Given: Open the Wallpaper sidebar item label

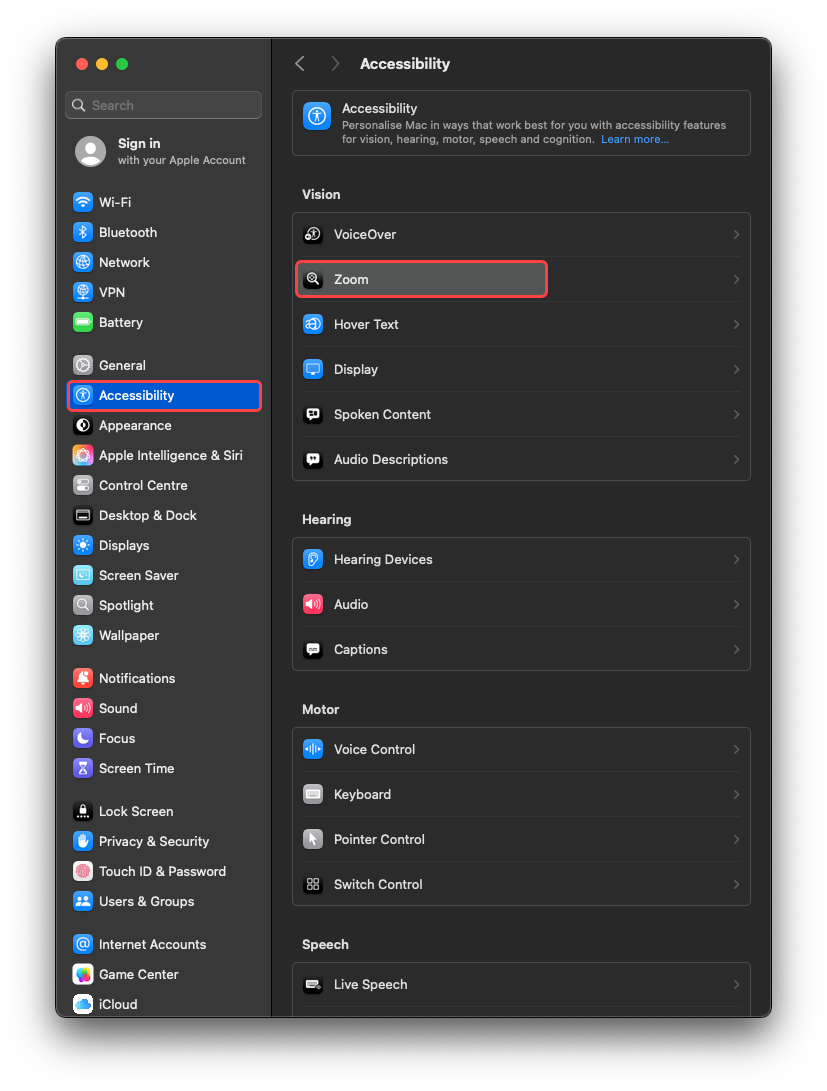Looking at the screenshot, I should click(x=129, y=635).
